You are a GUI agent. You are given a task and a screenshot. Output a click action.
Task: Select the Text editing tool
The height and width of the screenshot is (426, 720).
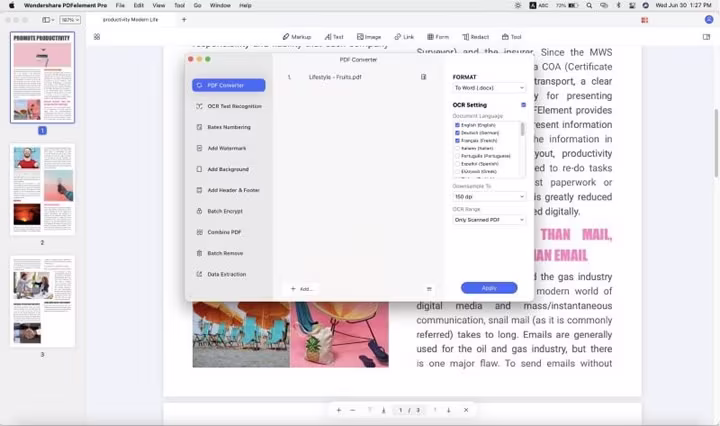pyautogui.click(x=334, y=37)
